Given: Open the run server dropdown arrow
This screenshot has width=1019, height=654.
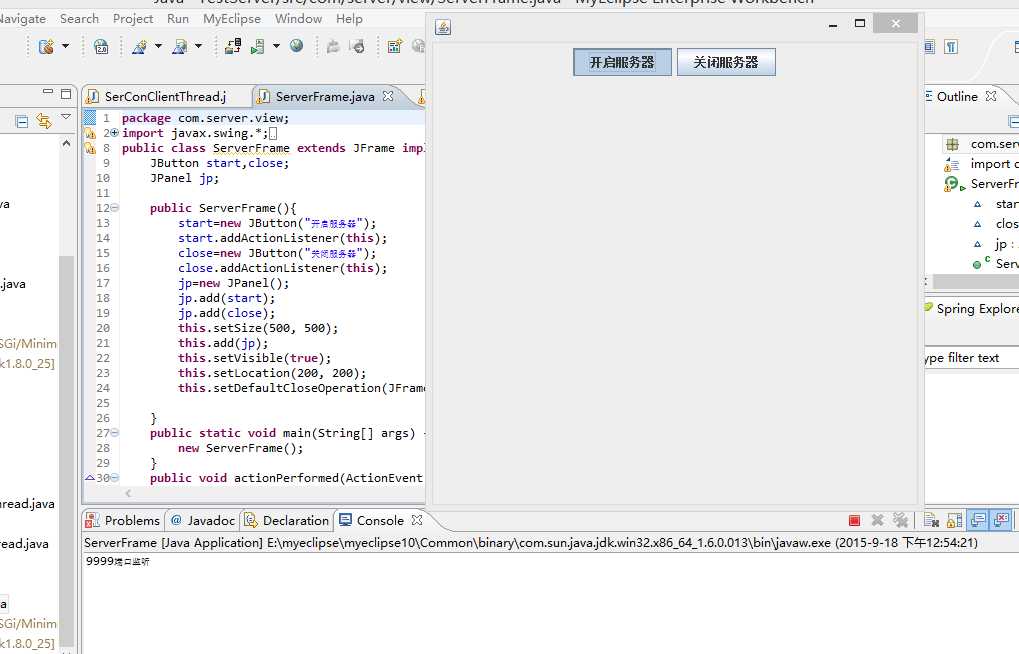Looking at the screenshot, I should coord(276,46).
